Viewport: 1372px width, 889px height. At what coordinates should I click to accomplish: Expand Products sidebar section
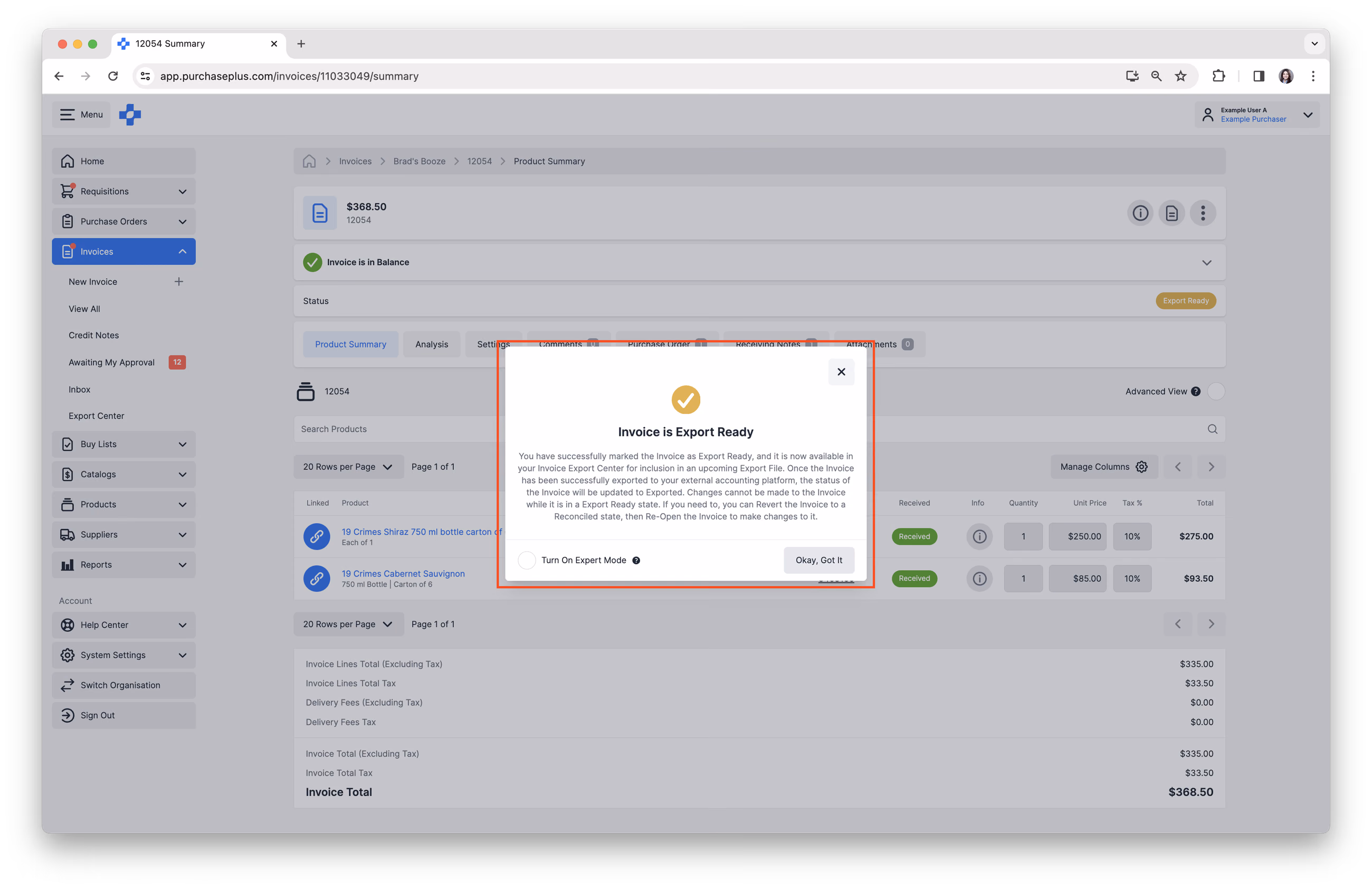(123, 505)
